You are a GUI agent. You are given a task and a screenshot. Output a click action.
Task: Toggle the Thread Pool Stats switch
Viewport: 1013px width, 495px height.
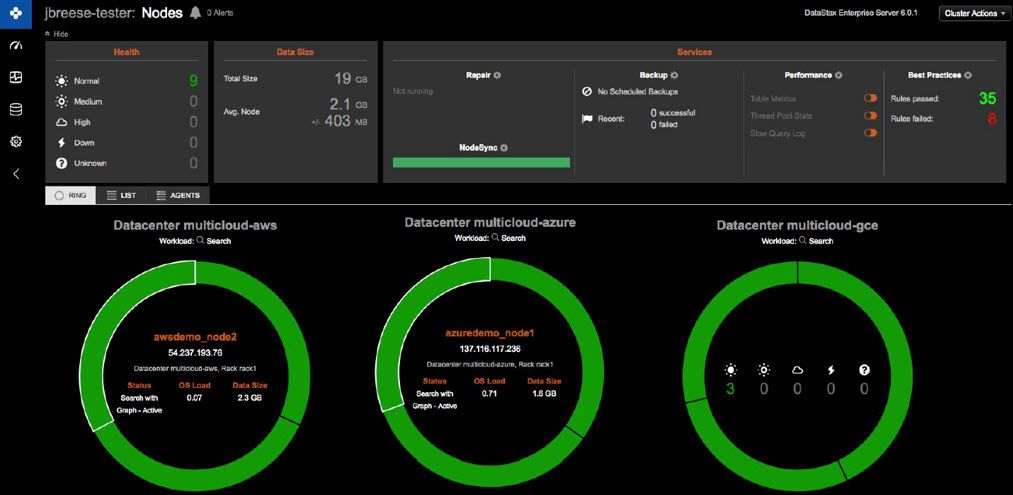click(x=870, y=116)
